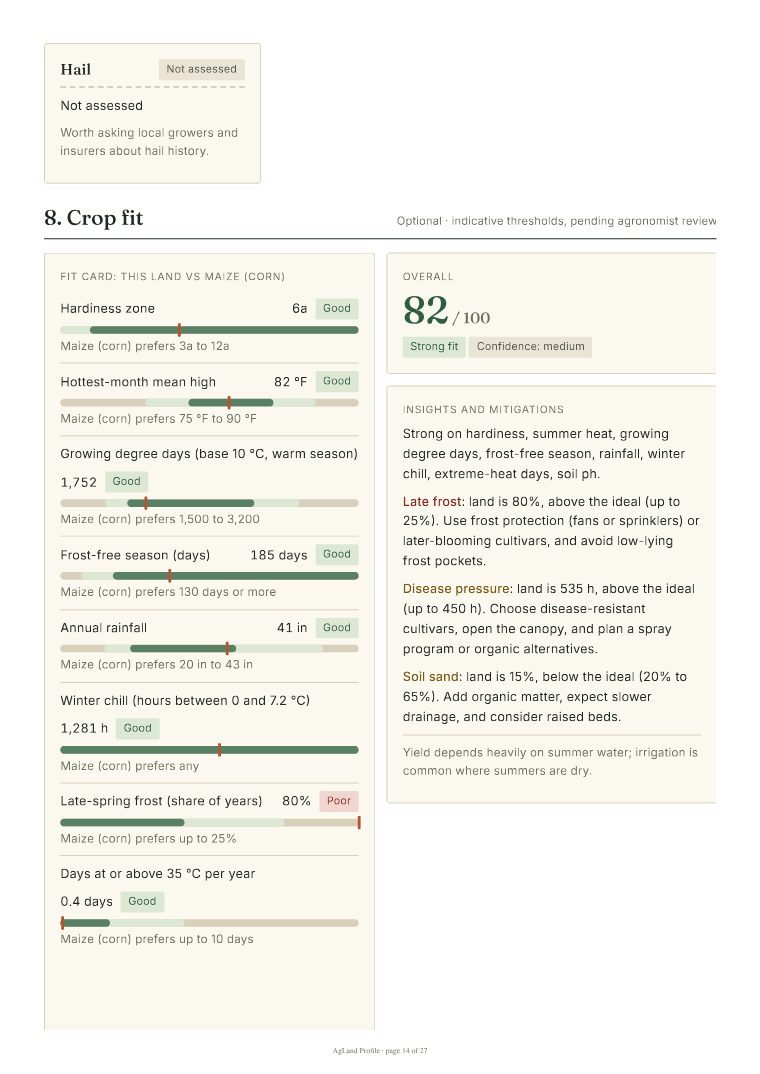This screenshot has width=760, height=1074.
Task: Click the overall score 82 / 100
Action: (446, 312)
